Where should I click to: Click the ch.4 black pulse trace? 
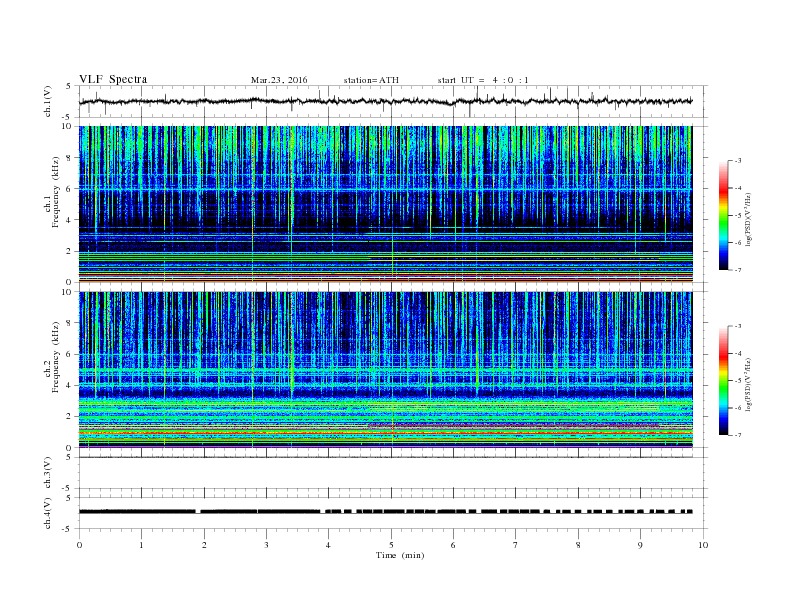click(x=385, y=512)
